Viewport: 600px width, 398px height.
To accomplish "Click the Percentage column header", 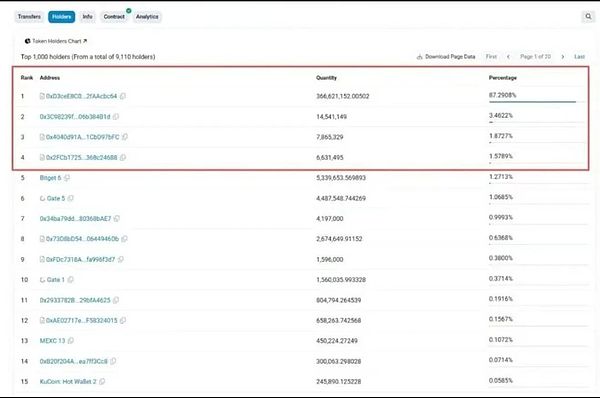I will pos(503,78).
